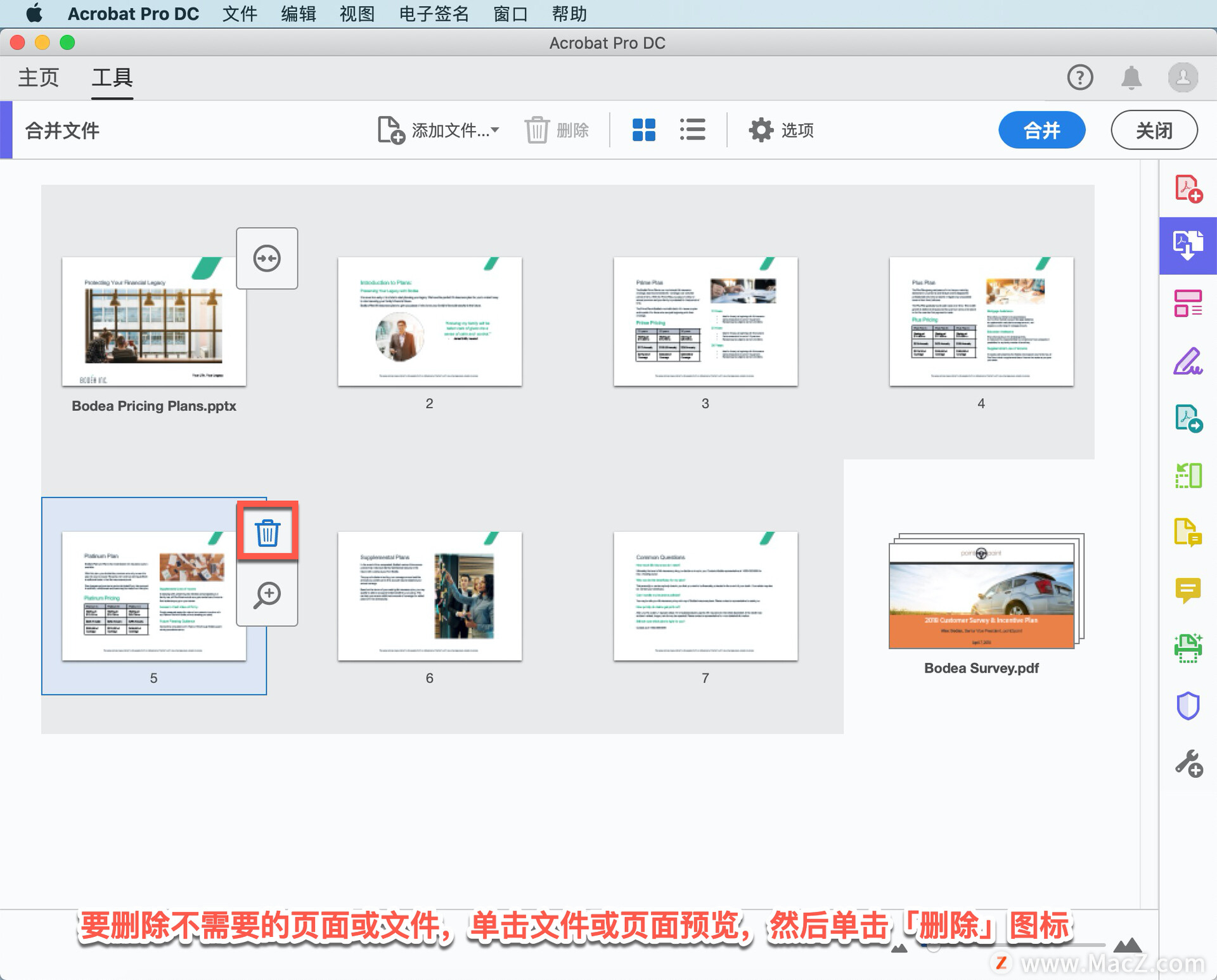Select page 2 thumbnail
The image size is (1217, 980).
(430, 321)
